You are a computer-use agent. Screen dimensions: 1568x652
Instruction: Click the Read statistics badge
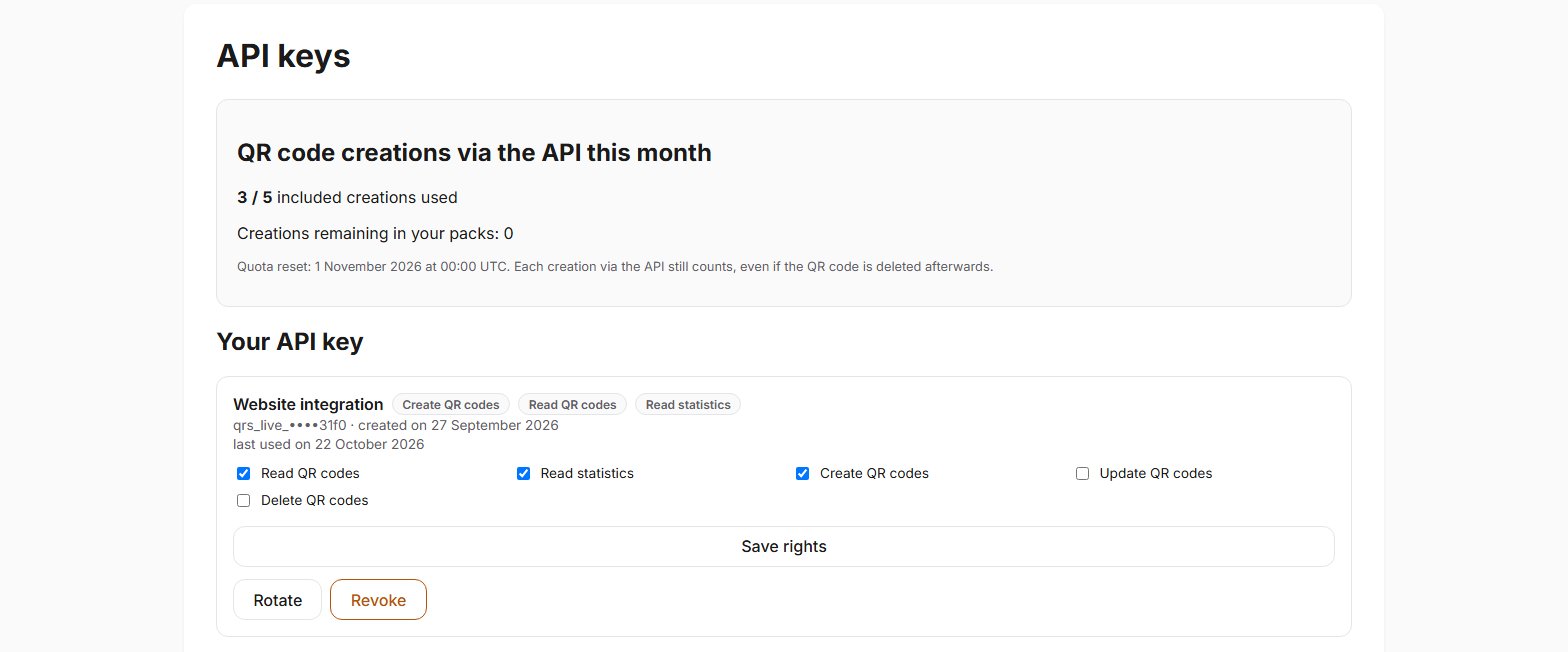point(688,404)
